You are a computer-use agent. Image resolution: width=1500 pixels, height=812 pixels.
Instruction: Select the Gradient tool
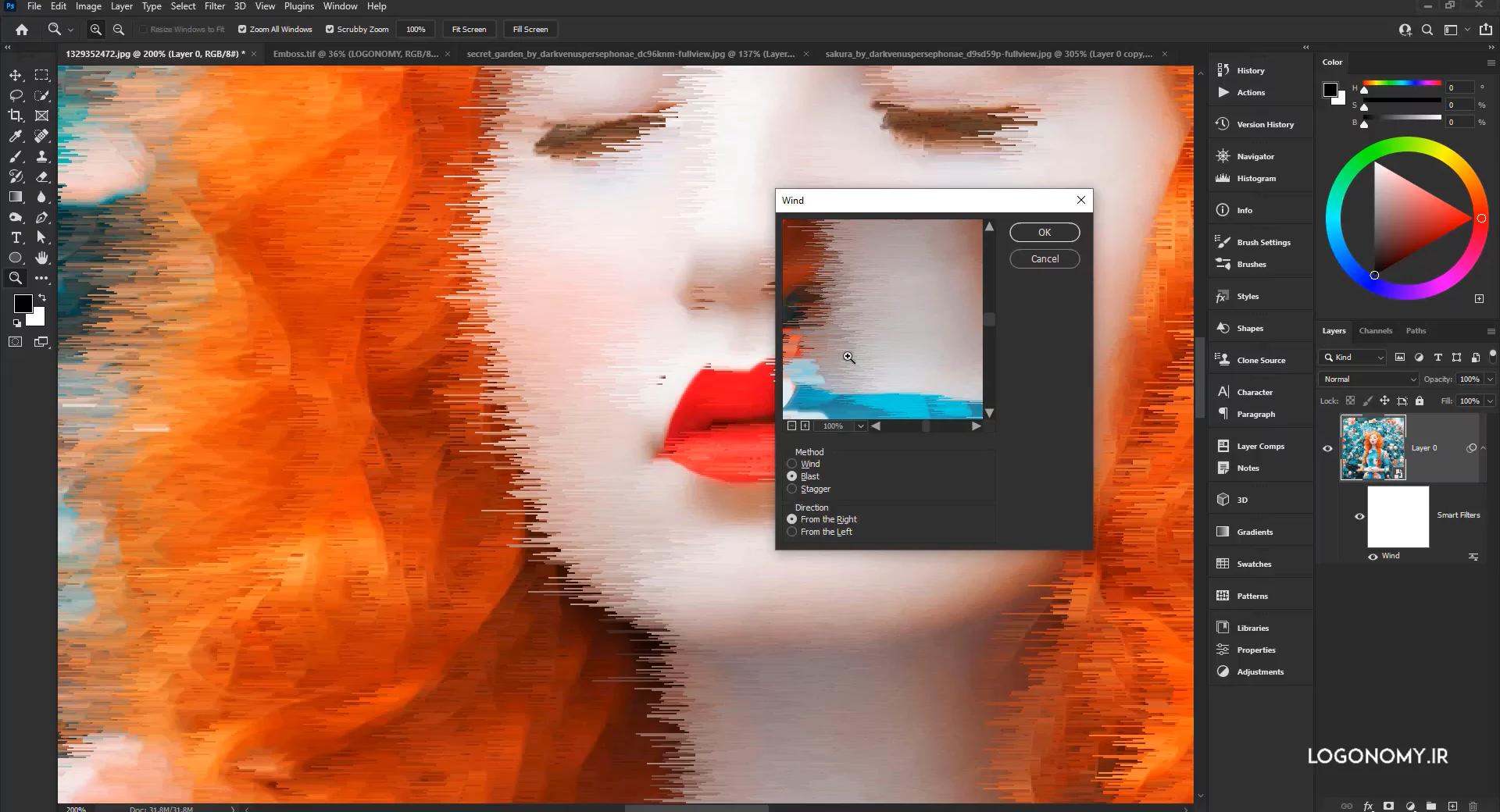(16, 197)
